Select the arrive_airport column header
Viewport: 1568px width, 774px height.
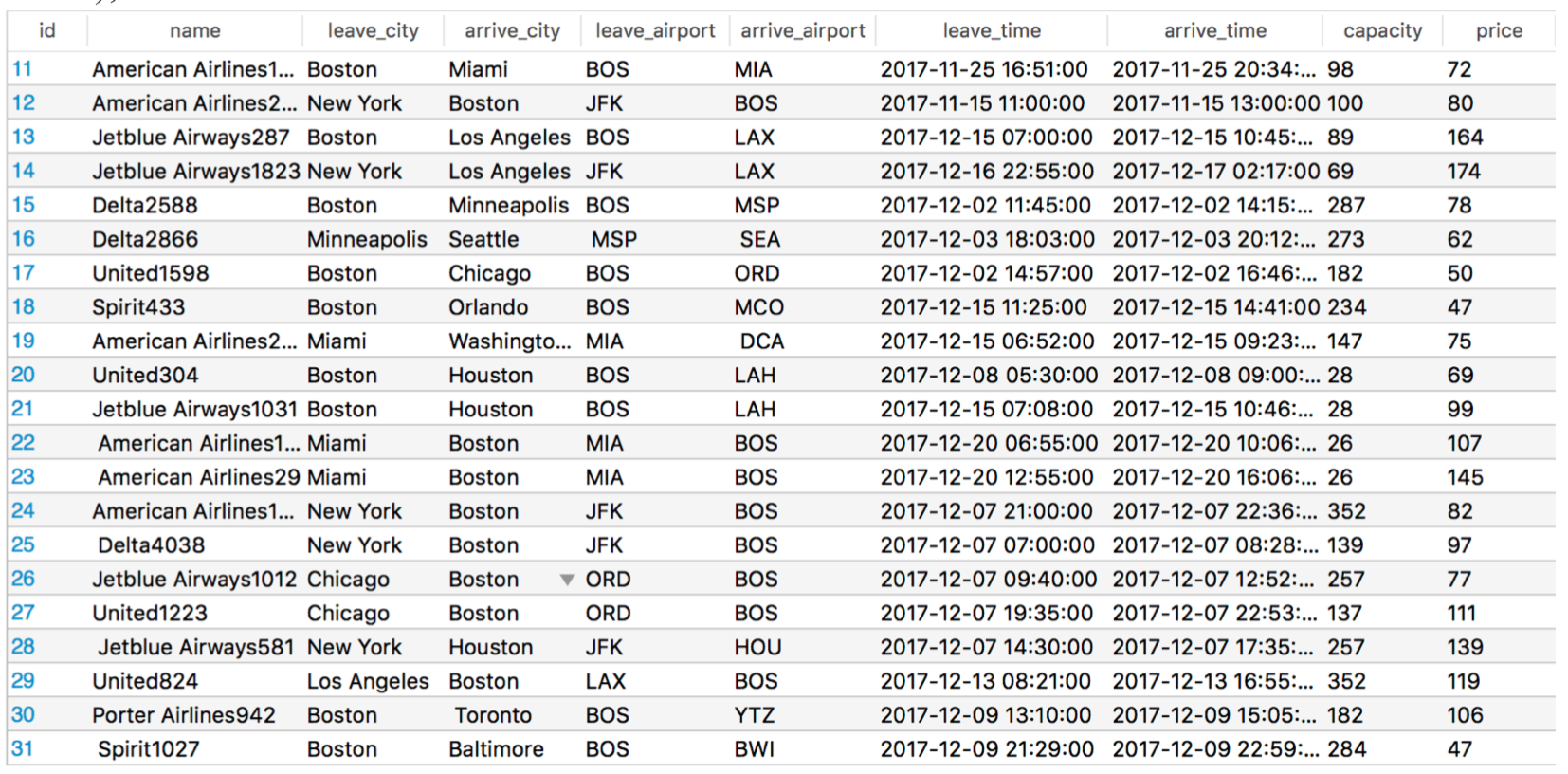coord(803,31)
